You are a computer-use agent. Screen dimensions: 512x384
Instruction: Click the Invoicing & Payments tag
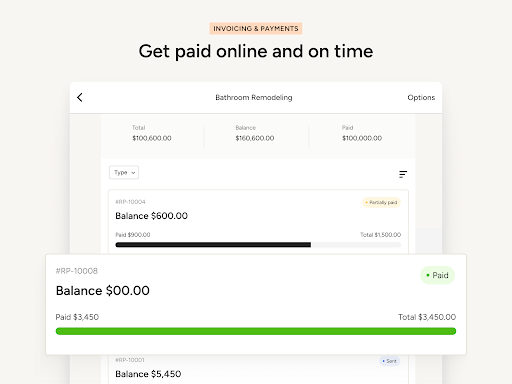(256, 29)
